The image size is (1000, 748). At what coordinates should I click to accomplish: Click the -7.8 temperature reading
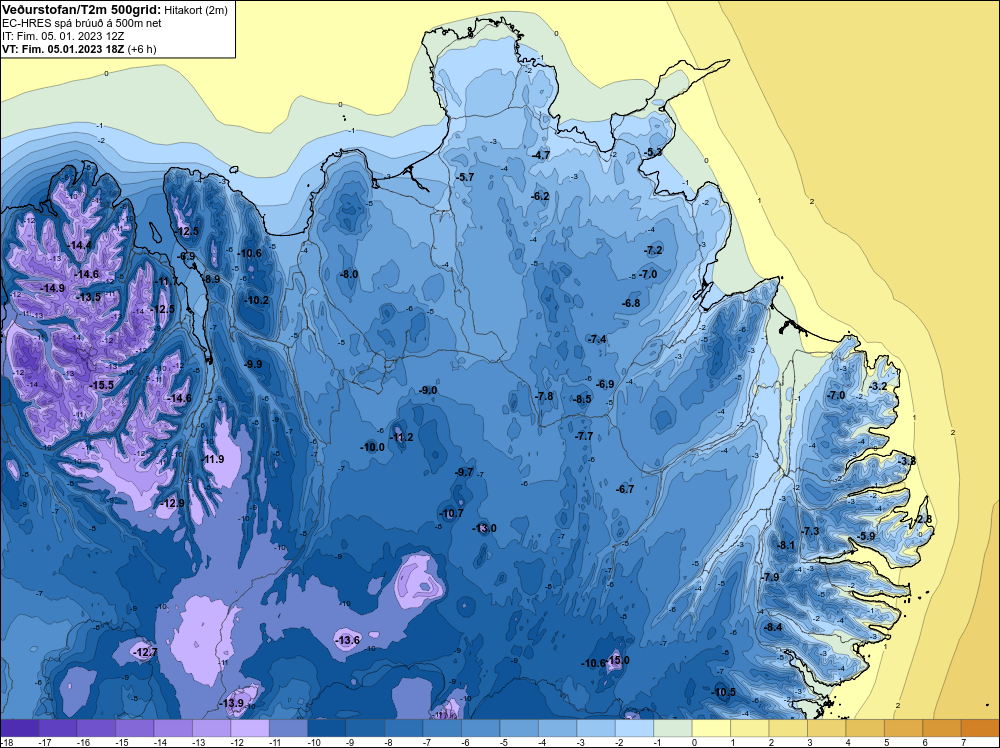coord(544,396)
